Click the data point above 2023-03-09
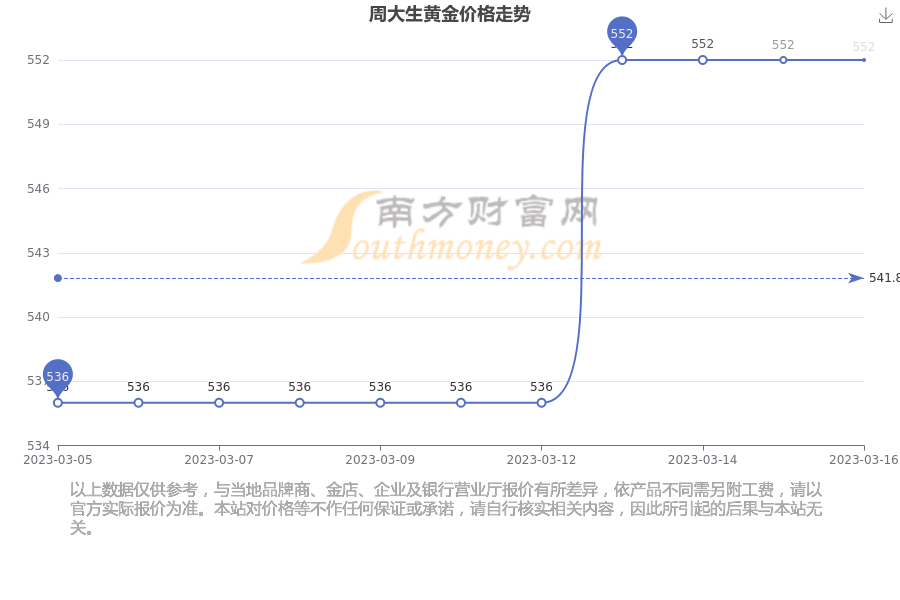Image resolution: width=900 pixels, height=600 pixels. tap(380, 403)
